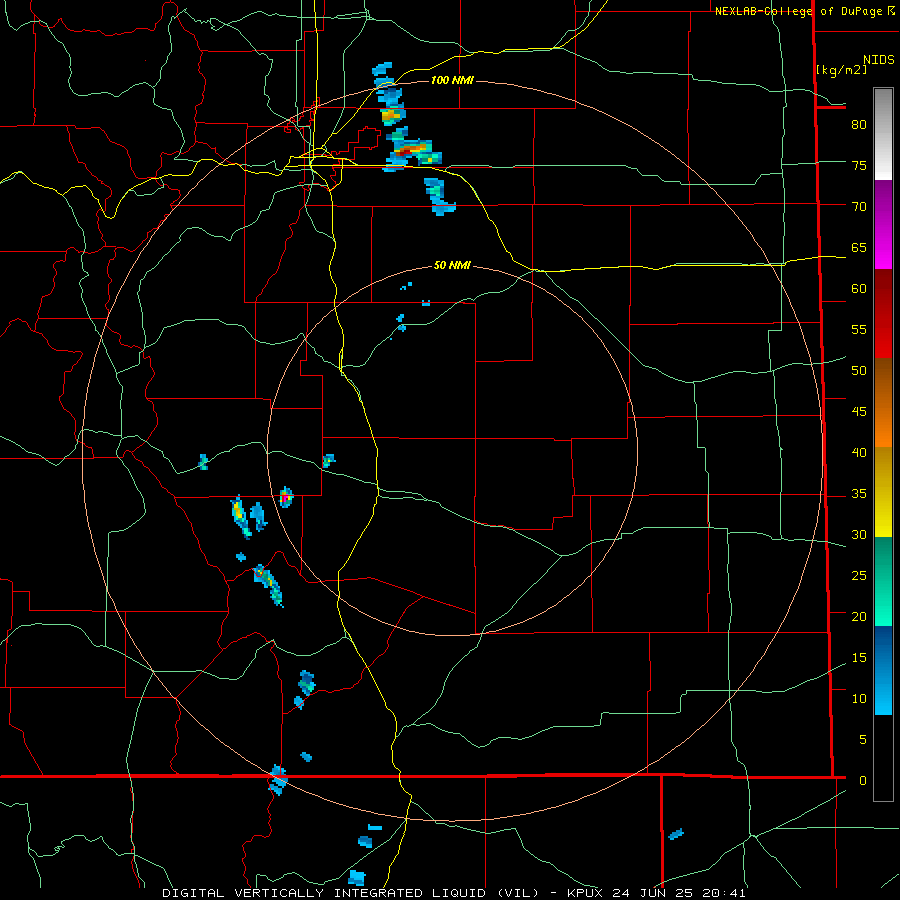Image resolution: width=900 pixels, height=900 pixels.
Task: Click scale value 5 on the legend
Action: 863,739
